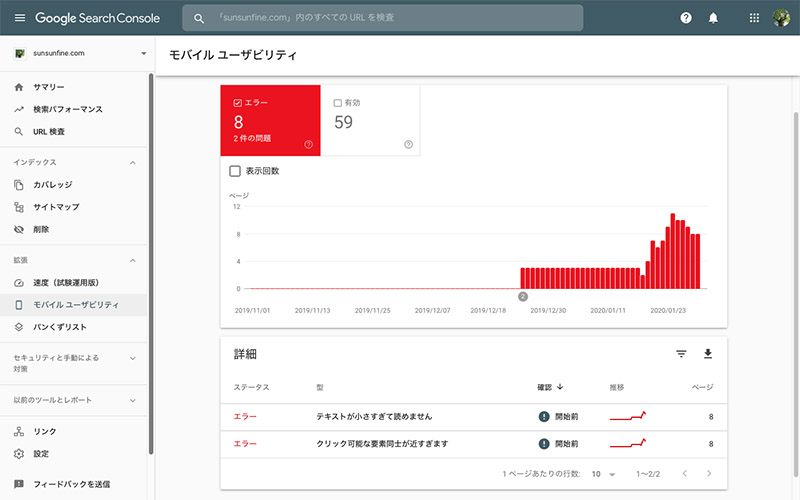The height and width of the screenshot is (500, 800).
Task: Open rows-per-page dropdown showing 10
Action: [604, 474]
